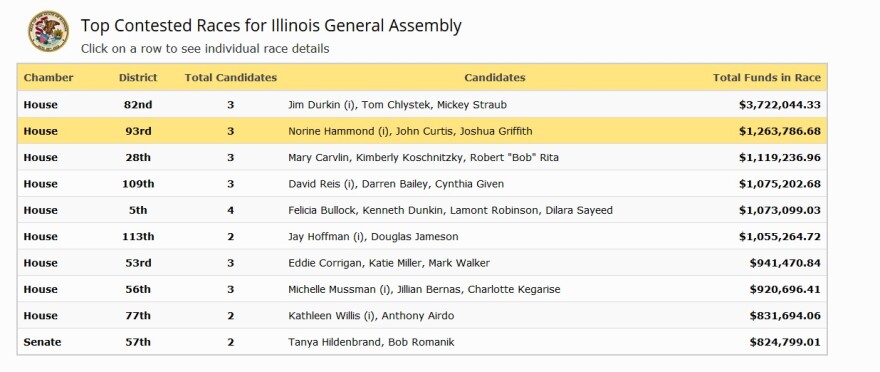This screenshot has height=372, width=880.
Task: Click the Total Funds in Race header
Action: pos(767,78)
